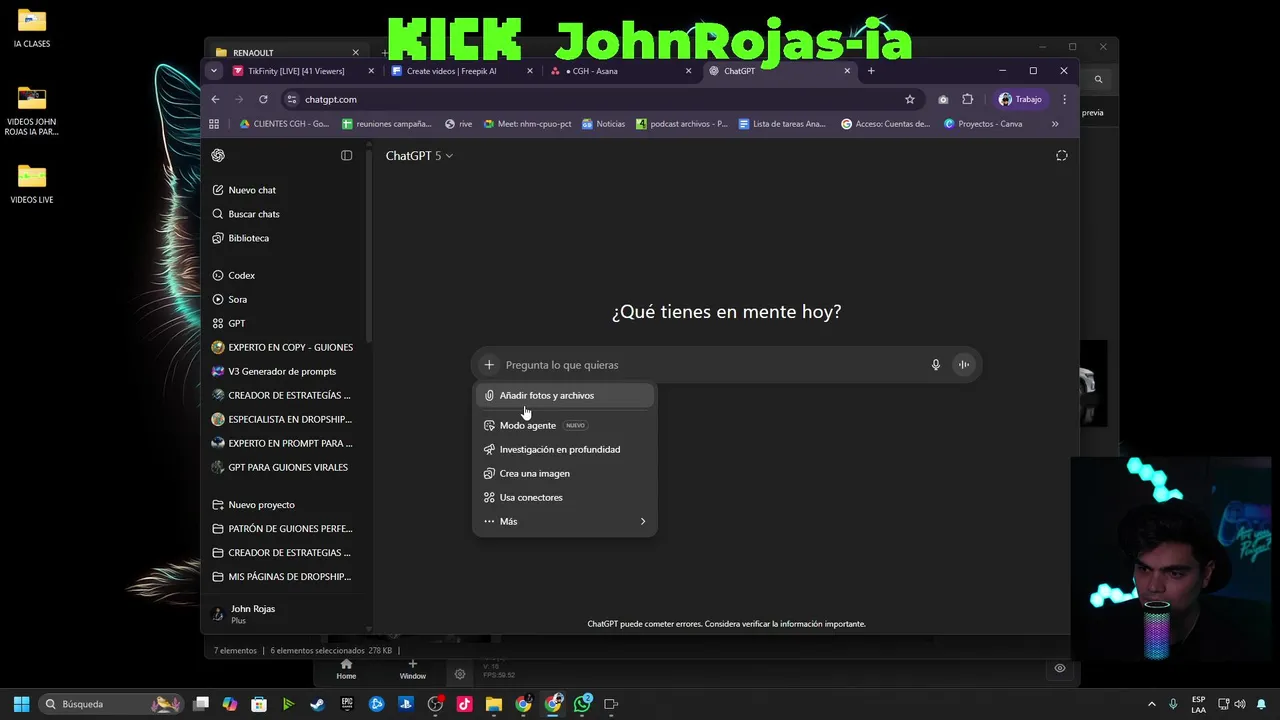The width and height of the screenshot is (1280, 720).
Task: Click taskbar Búsqueda search box
Action: click(111, 704)
